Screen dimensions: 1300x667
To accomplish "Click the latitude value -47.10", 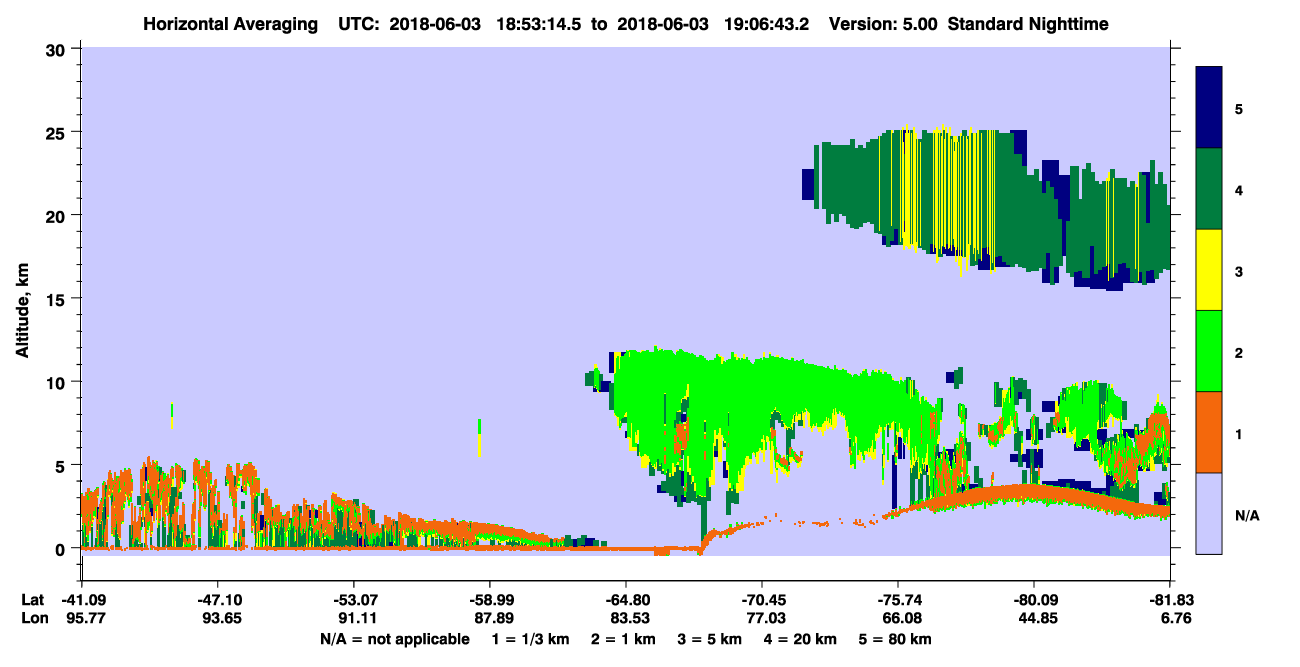I will pyautogui.click(x=218, y=600).
